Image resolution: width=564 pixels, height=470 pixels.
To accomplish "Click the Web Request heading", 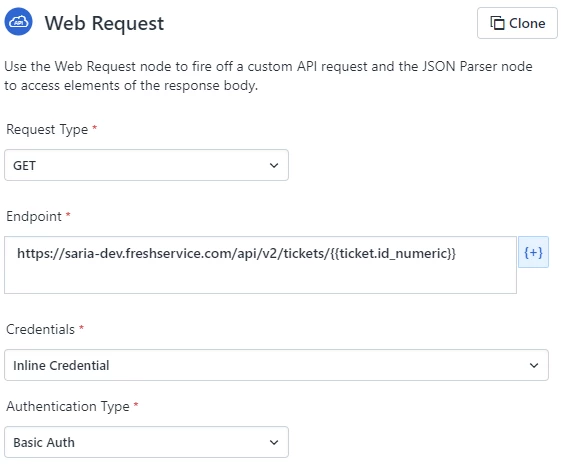I will point(104,23).
